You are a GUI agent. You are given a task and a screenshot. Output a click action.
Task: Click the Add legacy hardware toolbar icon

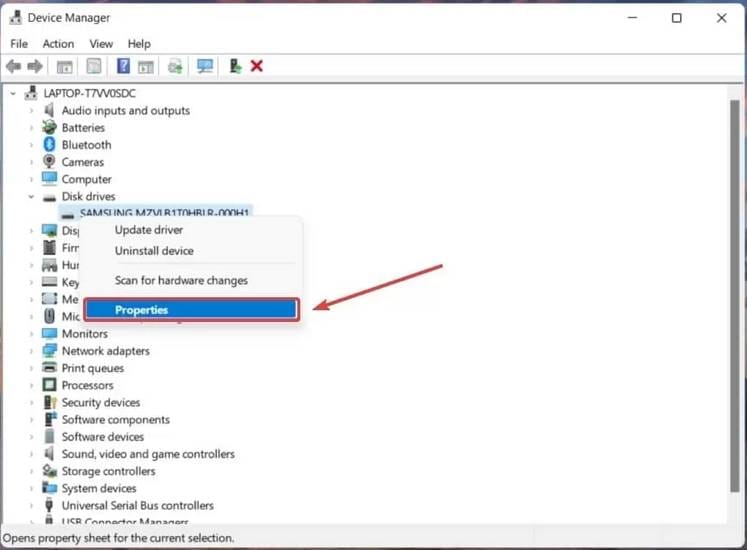tap(235, 66)
